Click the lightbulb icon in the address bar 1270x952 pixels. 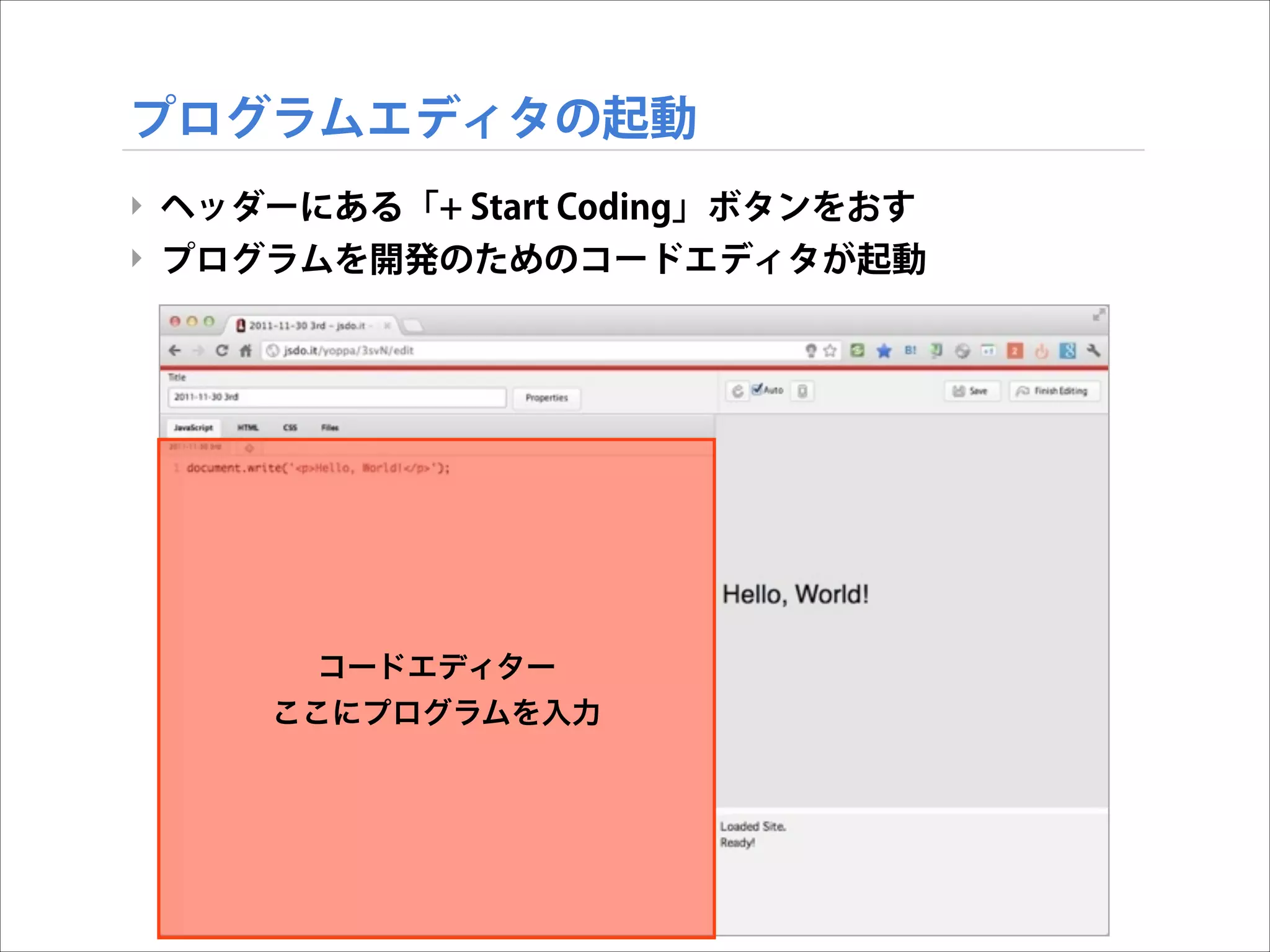click(810, 351)
